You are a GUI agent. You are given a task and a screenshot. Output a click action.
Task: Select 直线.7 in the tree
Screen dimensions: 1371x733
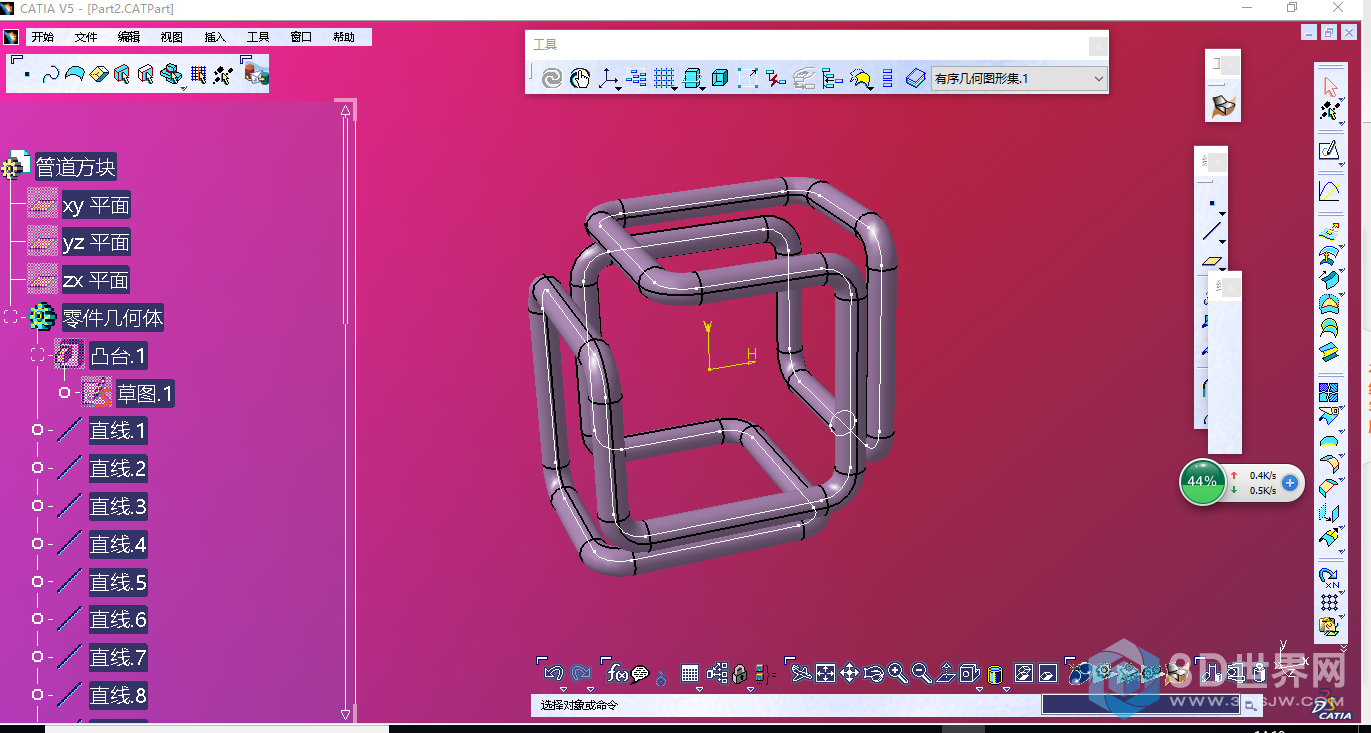coord(118,658)
